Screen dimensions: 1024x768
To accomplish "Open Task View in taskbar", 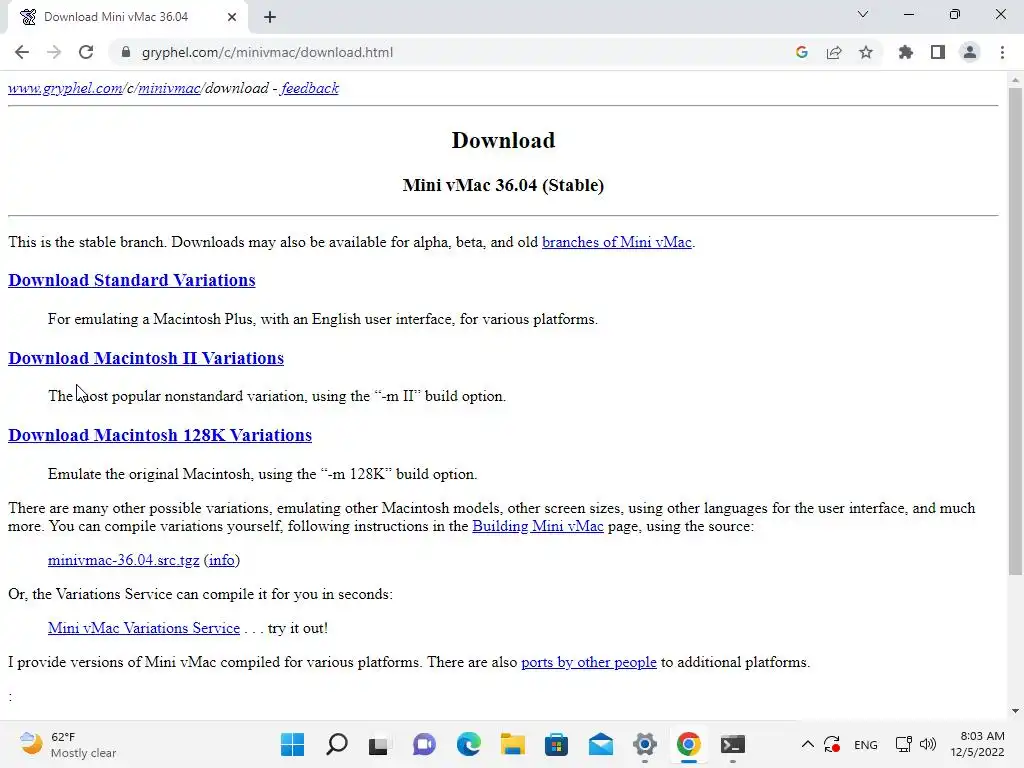I will [x=379, y=744].
